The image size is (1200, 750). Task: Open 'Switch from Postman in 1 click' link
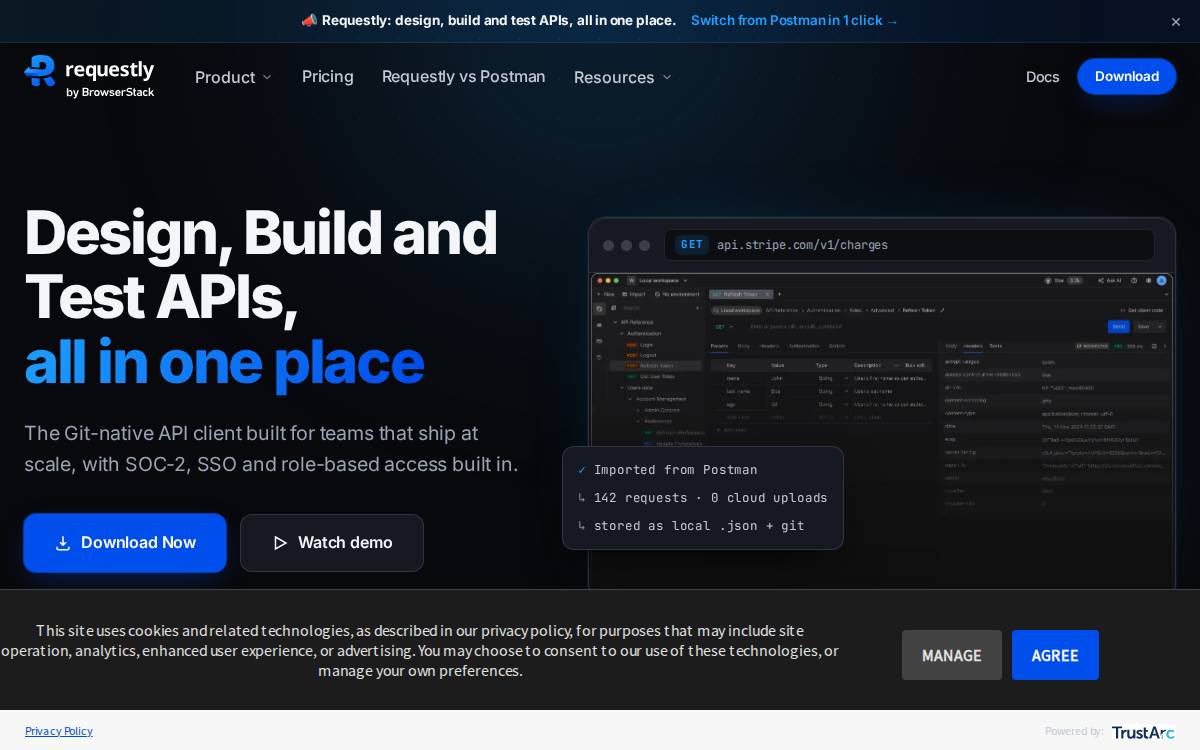794,20
